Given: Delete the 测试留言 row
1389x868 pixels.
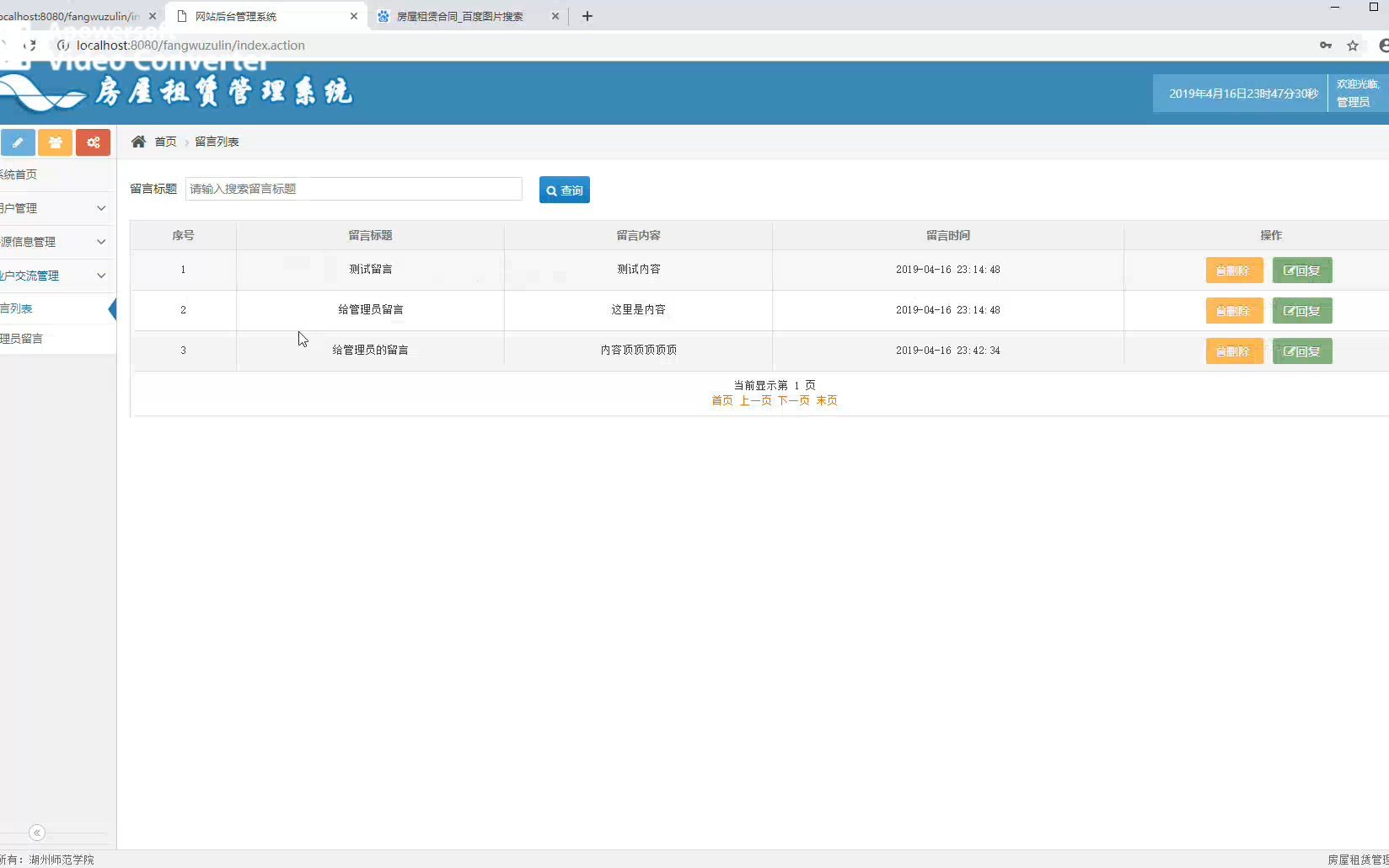Looking at the screenshot, I should click(x=1234, y=271).
